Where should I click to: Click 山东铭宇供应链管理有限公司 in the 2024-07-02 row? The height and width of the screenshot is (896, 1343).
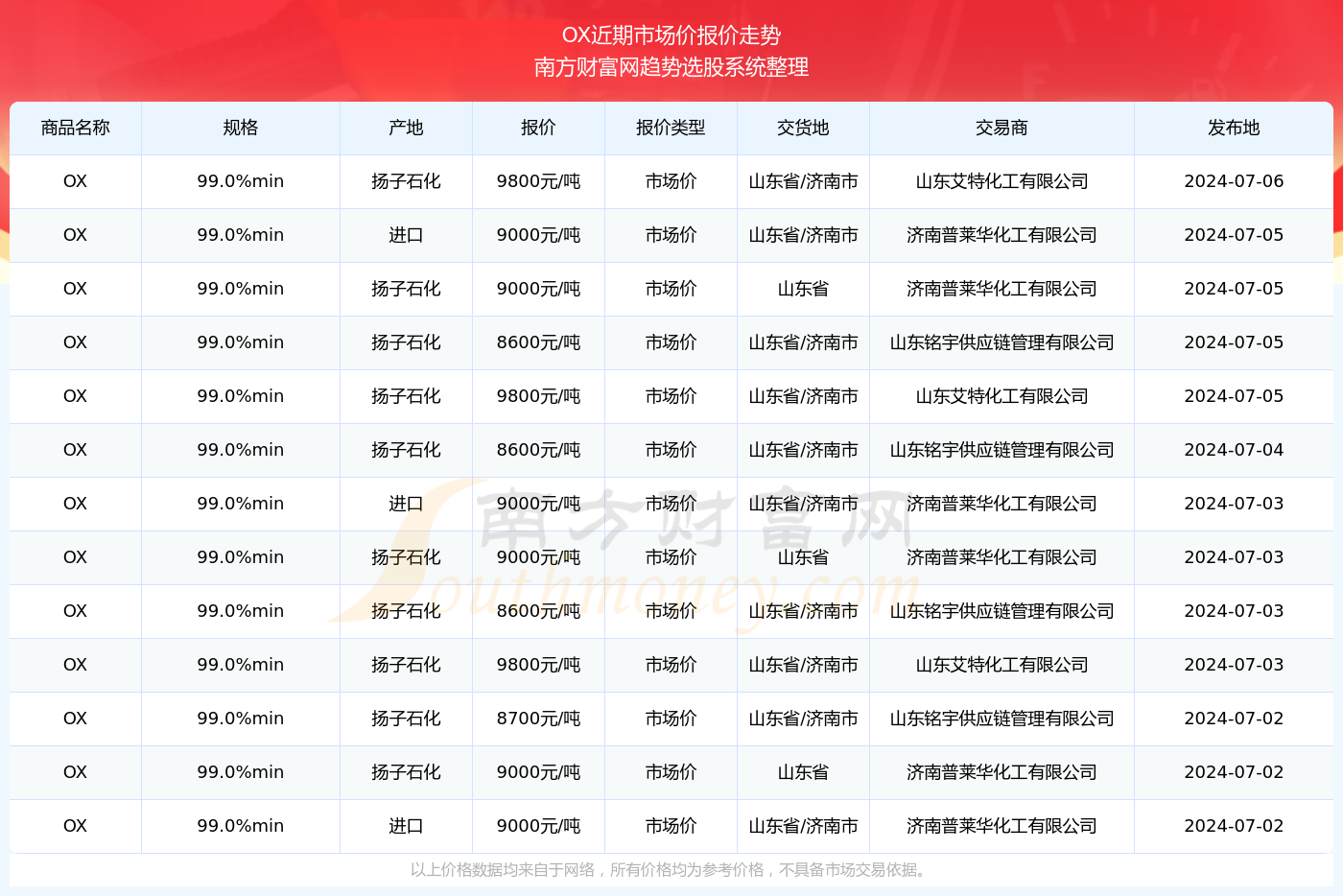tap(1001, 719)
